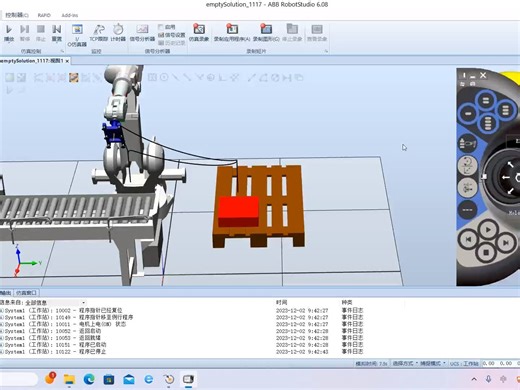Open the 捕捉模式 status bar dropdown
The image size is (520, 390).
coord(433,363)
